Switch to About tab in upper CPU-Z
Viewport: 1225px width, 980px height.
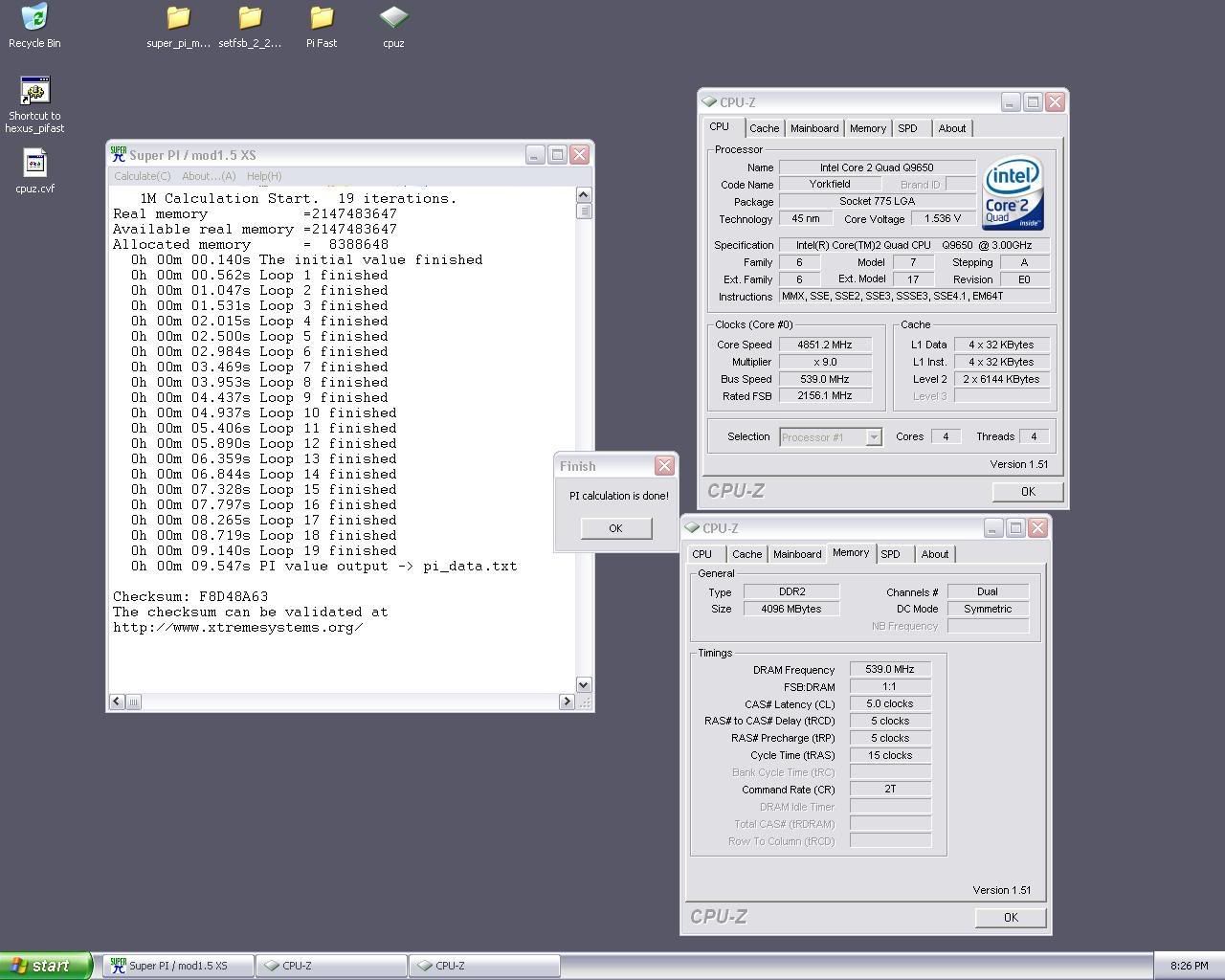(952, 128)
